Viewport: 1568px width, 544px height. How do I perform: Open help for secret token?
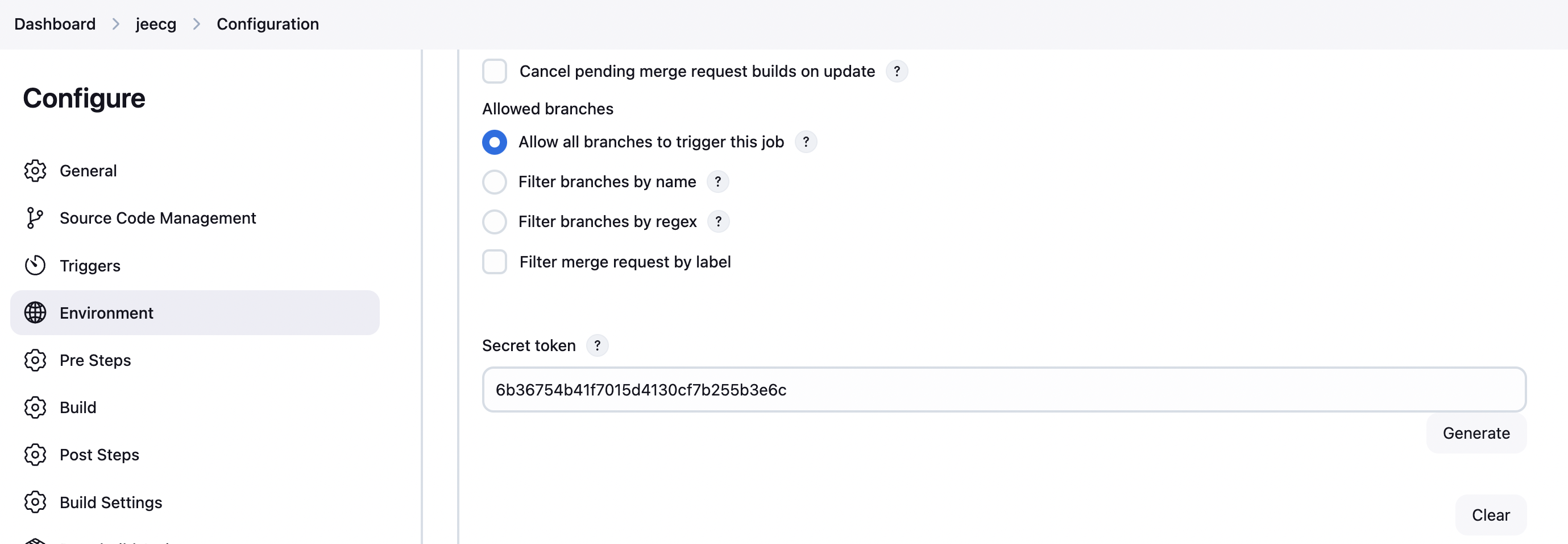tap(597, 345)
